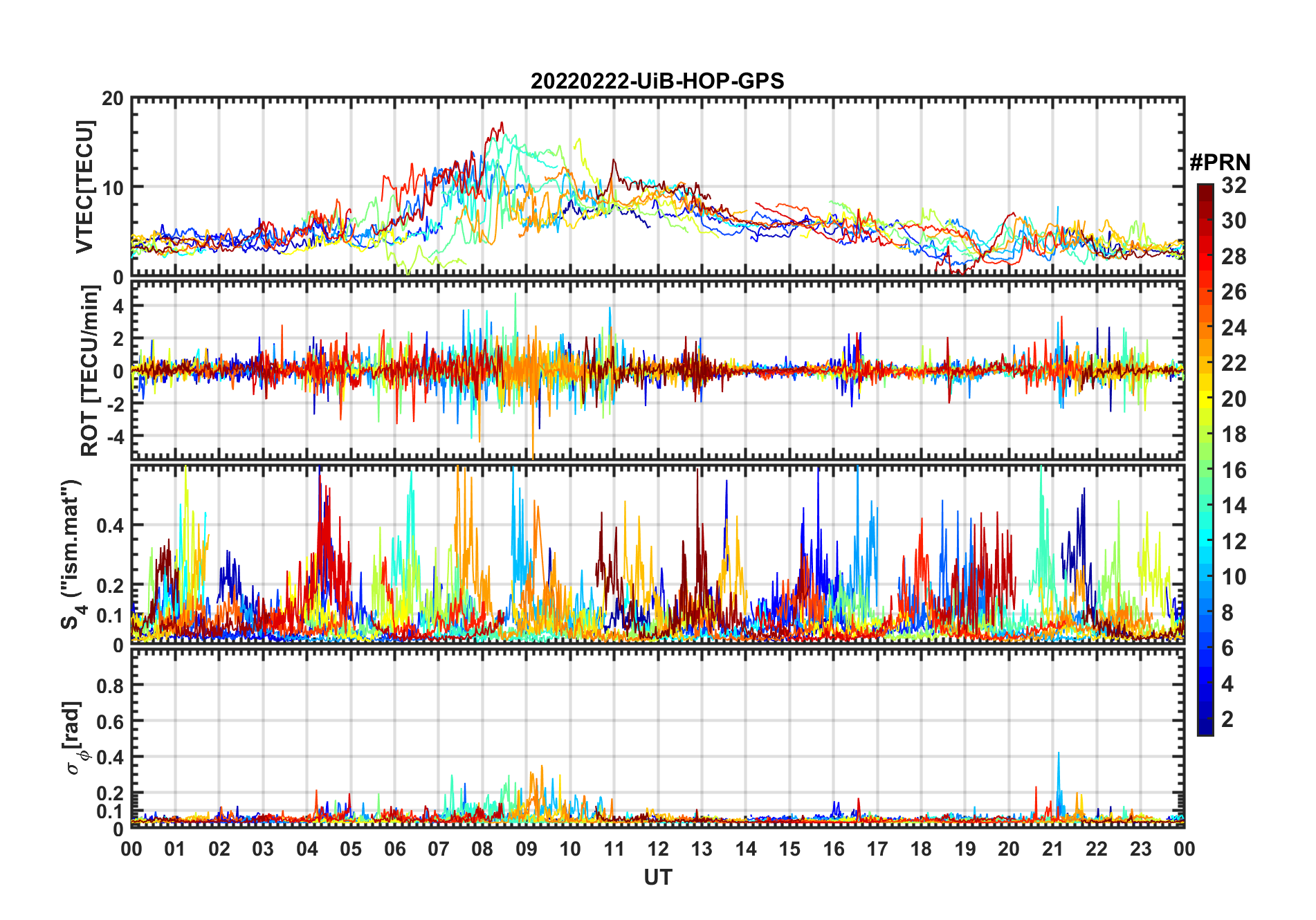
Task: Select the VTEC[TECU] y-axis label
Action: (x=84, y=187)
